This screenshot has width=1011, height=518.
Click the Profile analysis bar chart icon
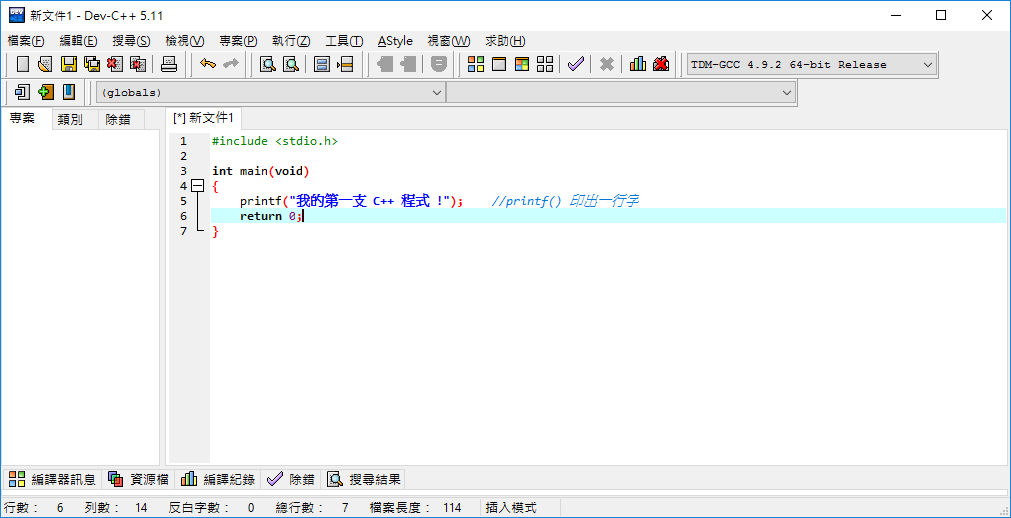point(638,64)
